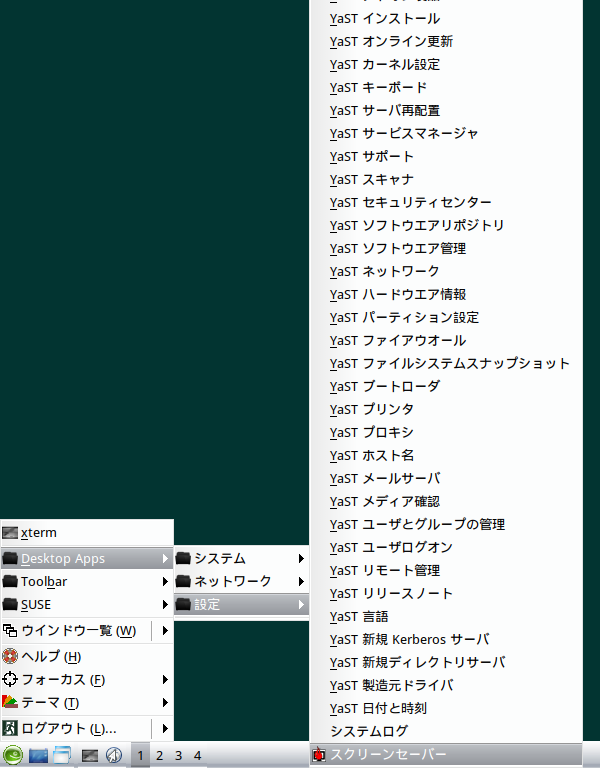The image size is (600, 768).
Task: Click the スクリーンセーバー icon
Action: 319,754
